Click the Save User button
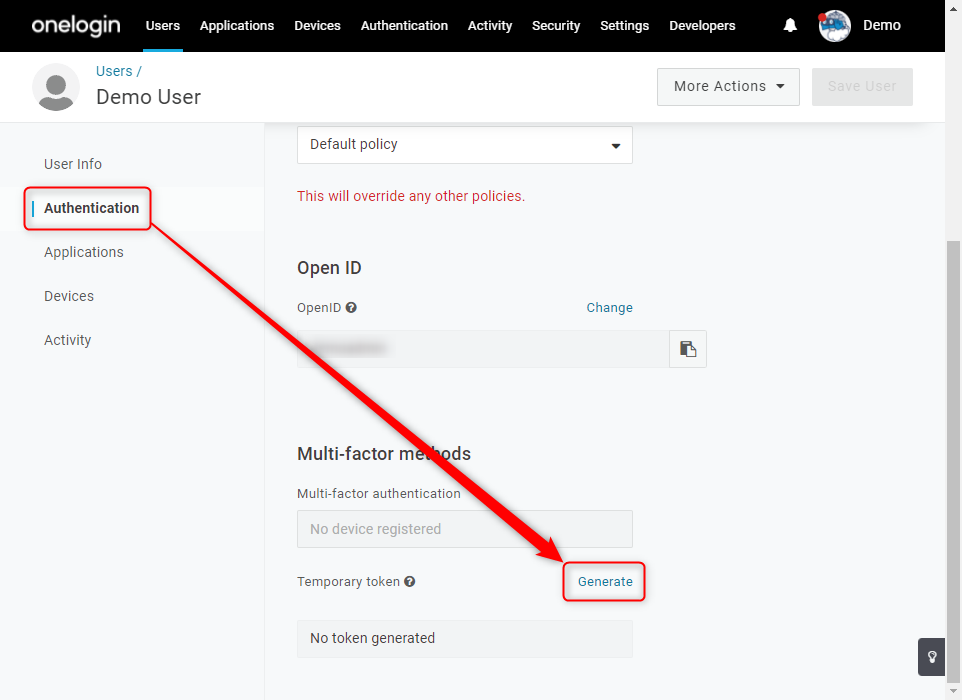This screenshot has height=700, width=962. [862, 87]
